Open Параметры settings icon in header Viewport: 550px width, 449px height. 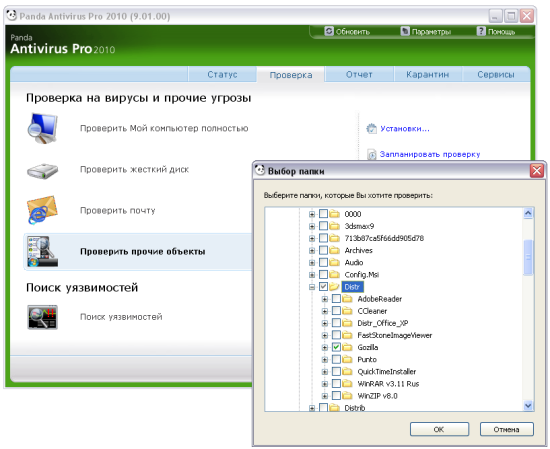(405, 31)
